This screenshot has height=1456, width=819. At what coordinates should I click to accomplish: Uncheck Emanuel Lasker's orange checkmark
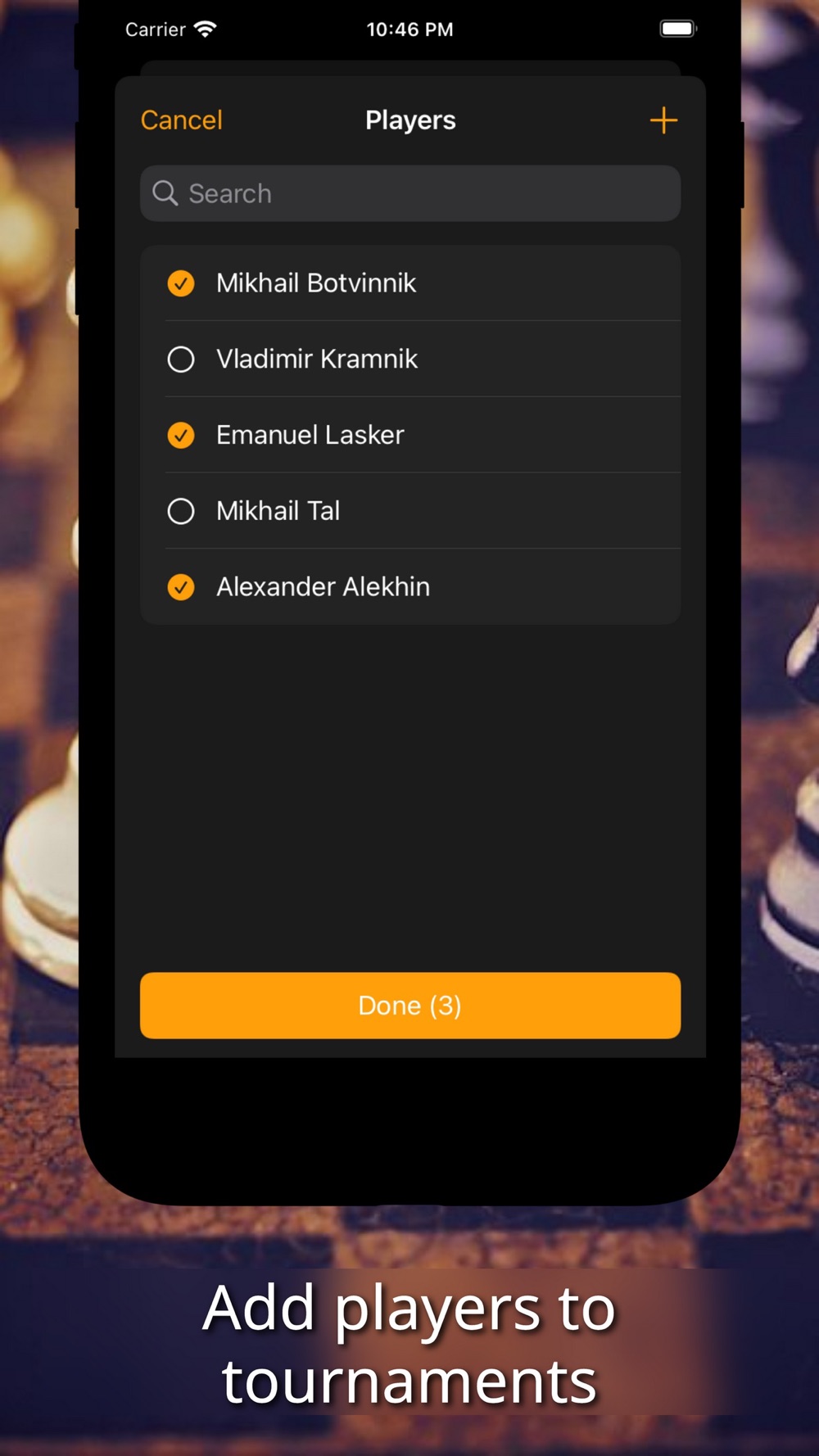(181, 435)
